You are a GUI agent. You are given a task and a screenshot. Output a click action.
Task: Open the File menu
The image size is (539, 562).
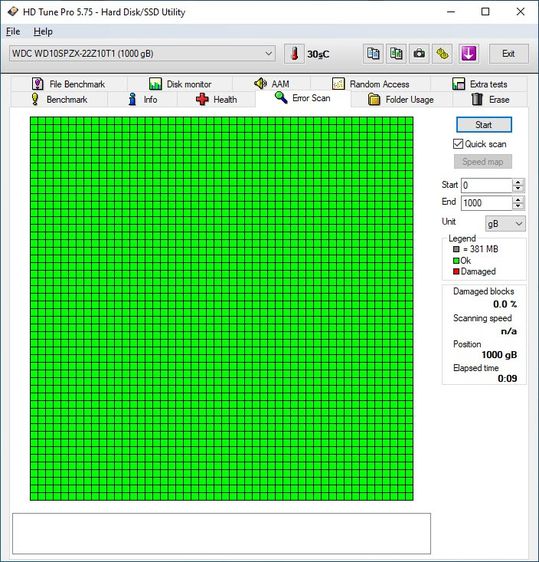(x=13, y=32)
